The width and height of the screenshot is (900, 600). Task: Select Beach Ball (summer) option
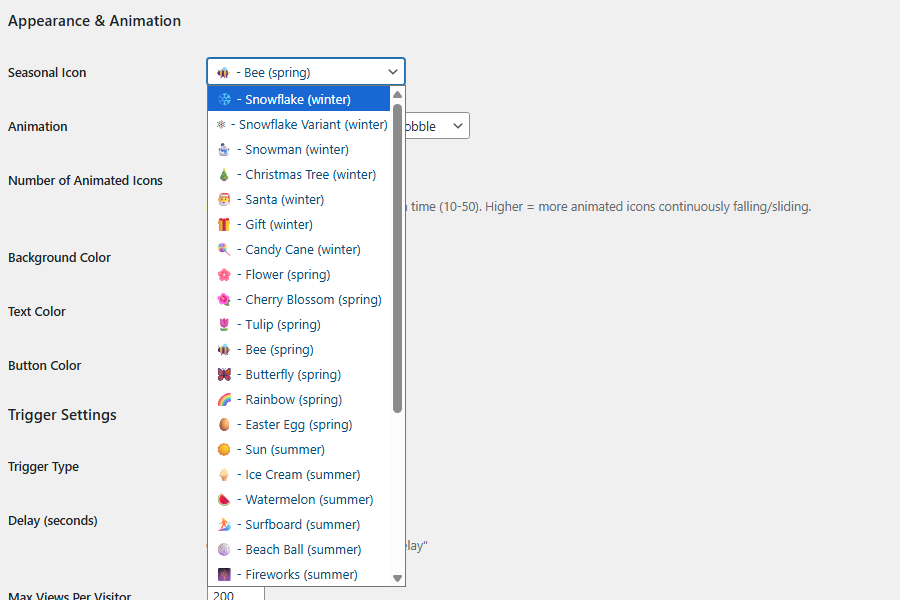click(x=298, y=549)
